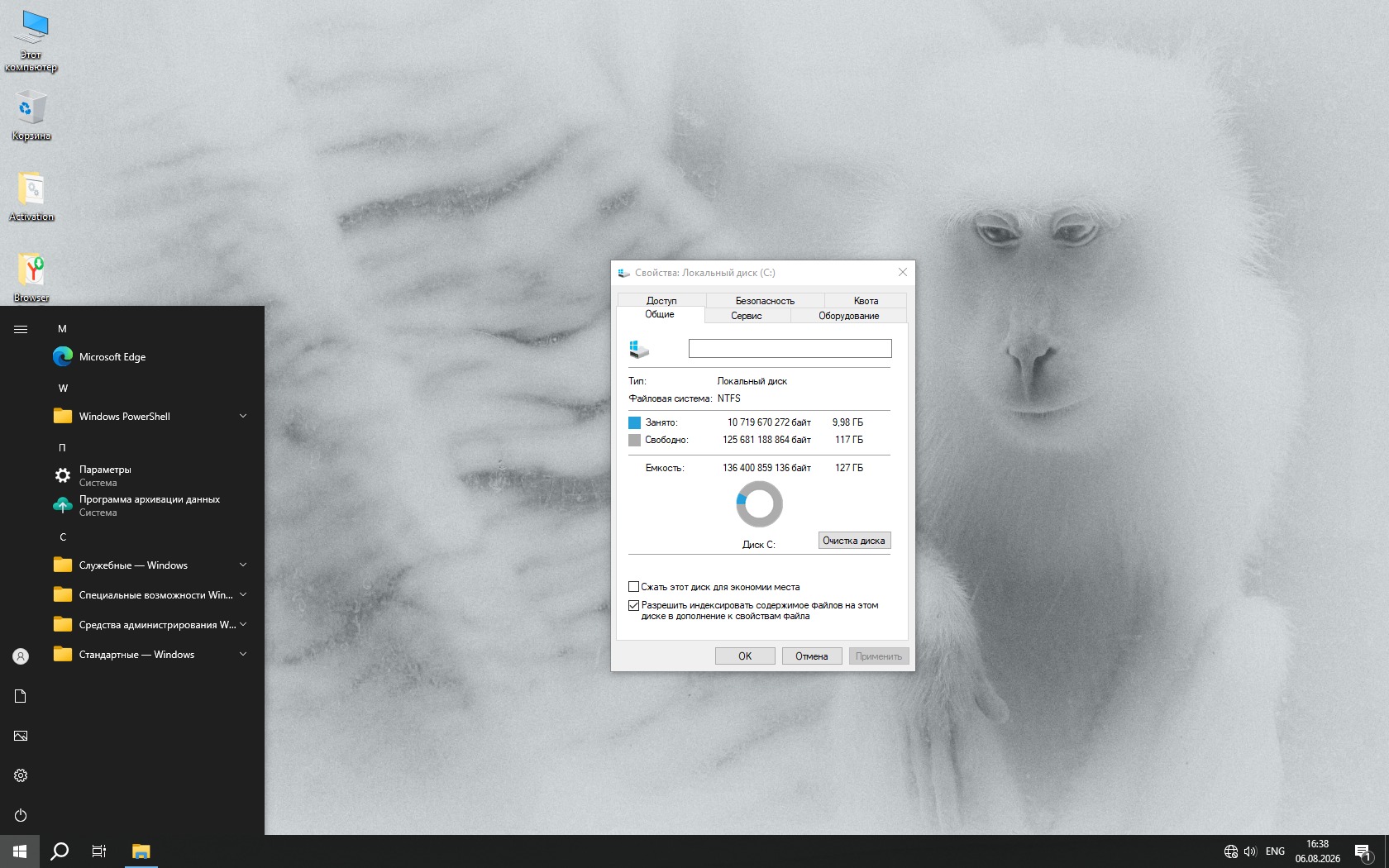Open the Корзина recycle bin icon
The height and width of the screenshot is (868, 1389).
[x=31, y=117]
